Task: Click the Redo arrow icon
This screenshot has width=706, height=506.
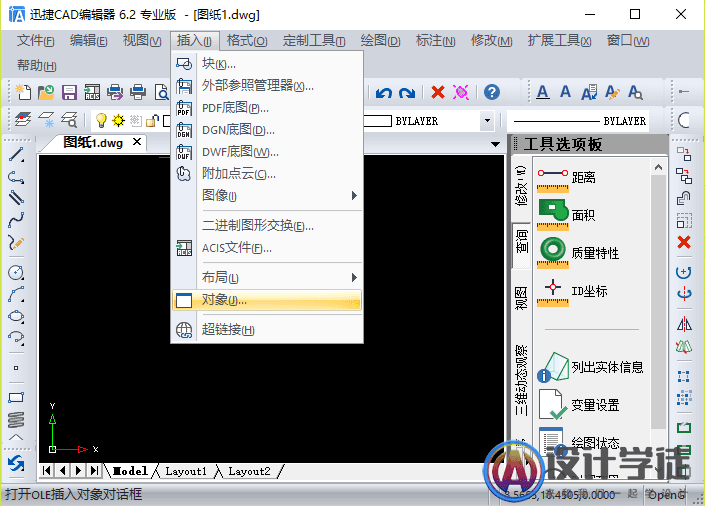Action: [x=407, y=93]
